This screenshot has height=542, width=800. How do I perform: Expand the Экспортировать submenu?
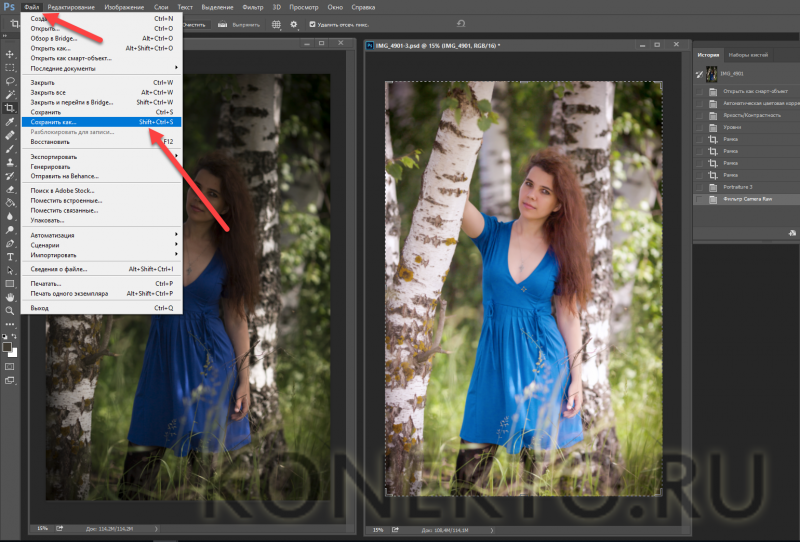[x=101, y=156]
